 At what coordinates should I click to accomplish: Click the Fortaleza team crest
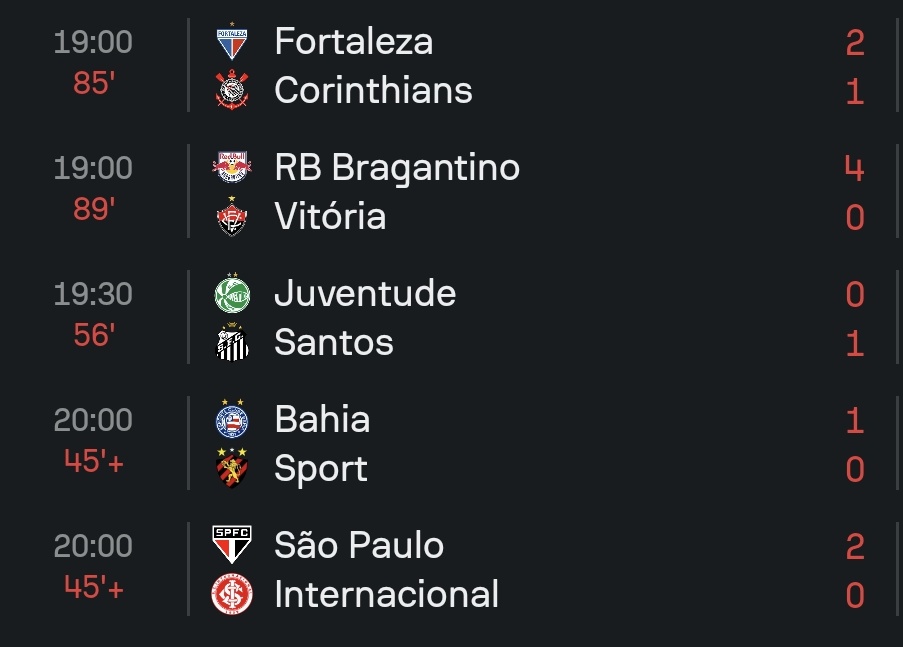click(x=233, y=42)
